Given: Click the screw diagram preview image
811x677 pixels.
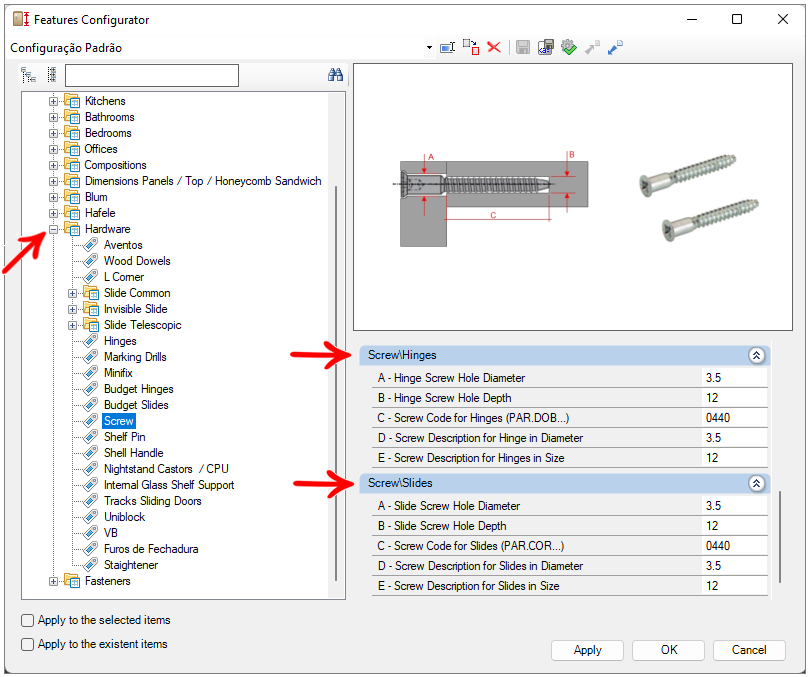Looking at the screenshot, I should pos(573,197).
